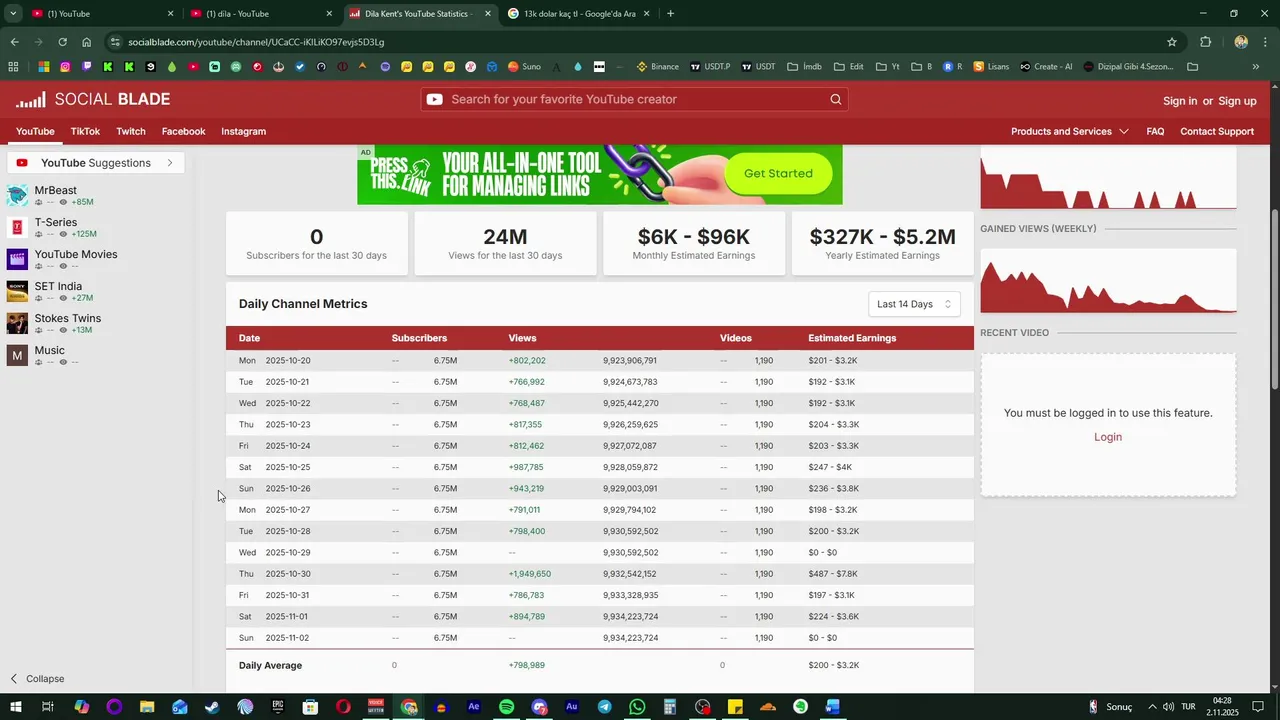
Task: Click Get Started on the ad banner
Action: (x=778, y=173)
